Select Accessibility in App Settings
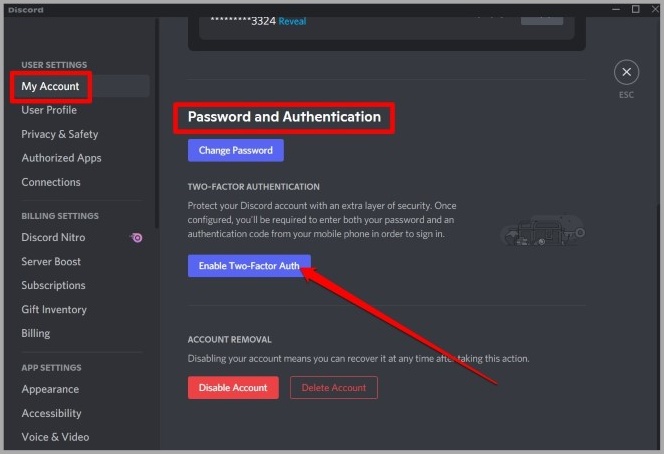The image size is (664, 454). (52, 413)
